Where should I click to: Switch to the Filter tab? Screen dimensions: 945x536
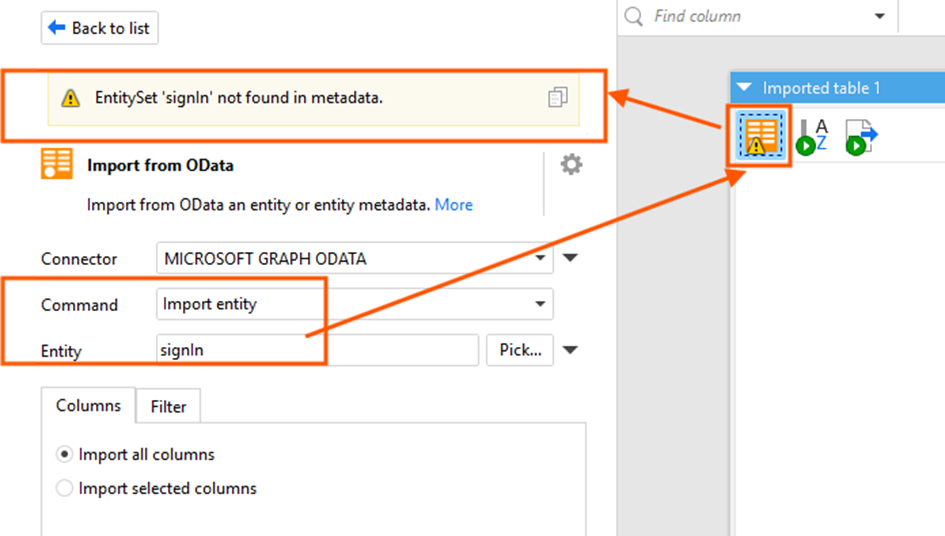168,406
